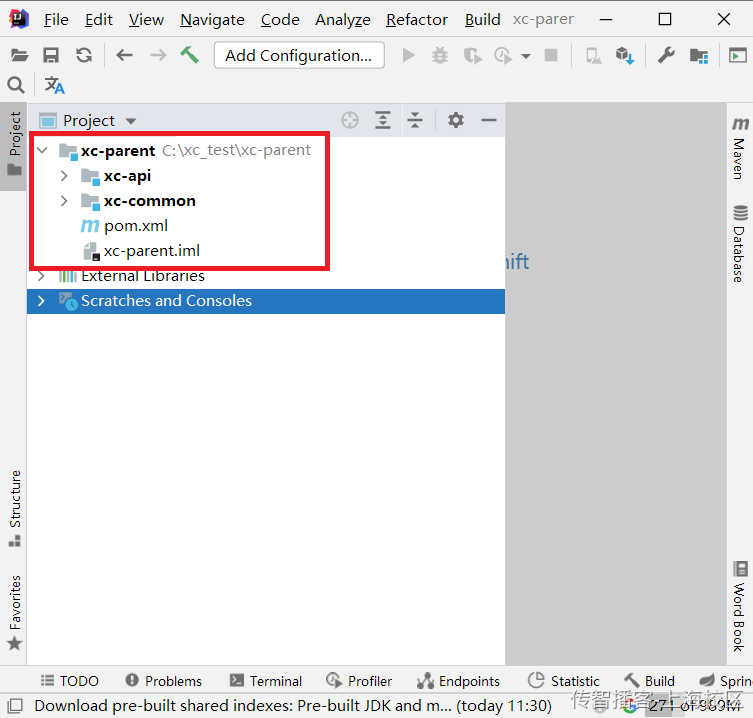Open the Refactor menu
The width and height of the screenshot is (753, 718).
417,20
